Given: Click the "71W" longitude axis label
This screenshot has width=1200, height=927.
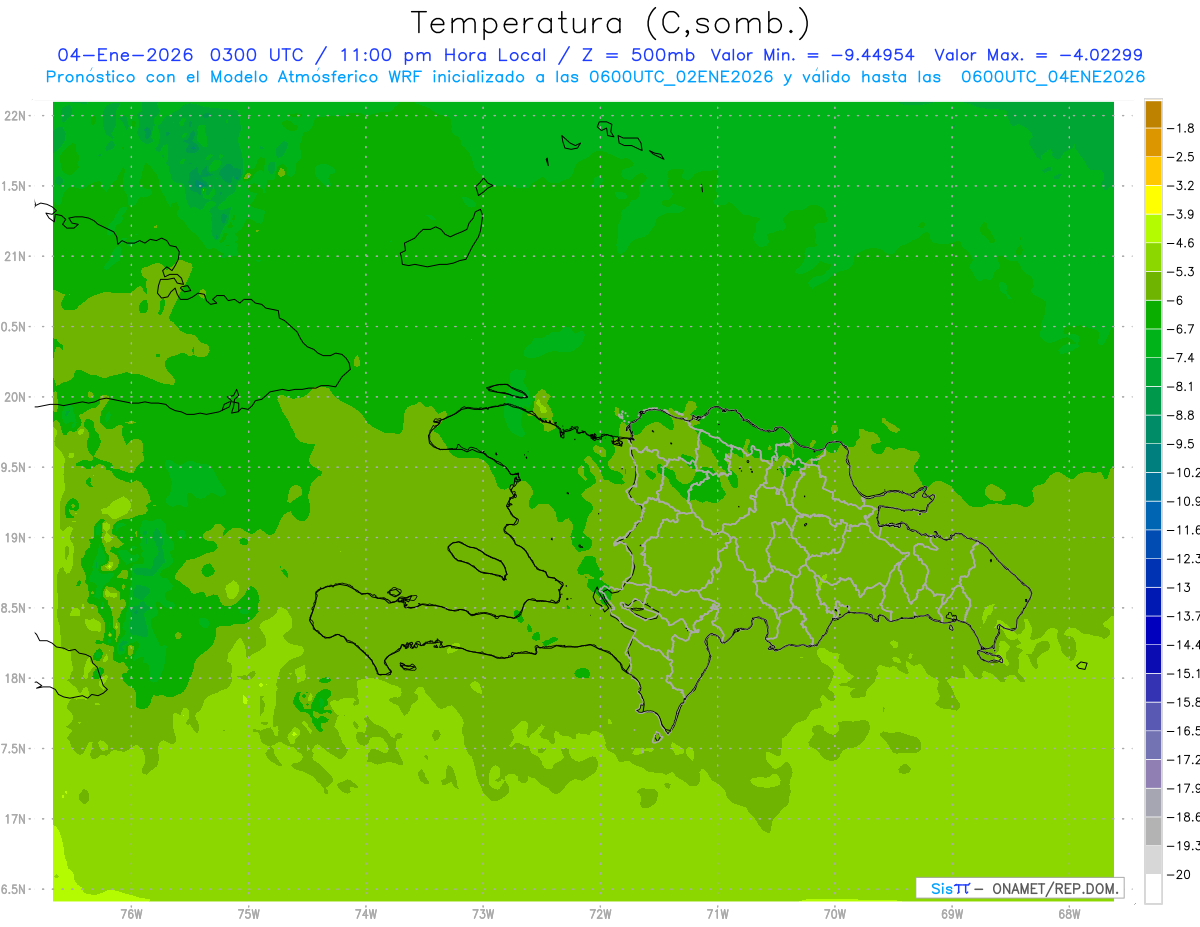Looking at the screenshot, I should tap(717, 914).
